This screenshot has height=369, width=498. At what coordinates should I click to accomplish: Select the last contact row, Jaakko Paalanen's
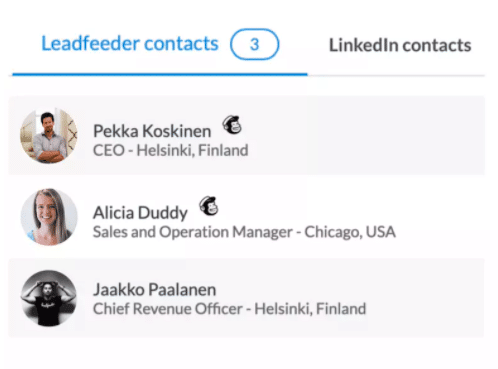[x=246, y=298]
